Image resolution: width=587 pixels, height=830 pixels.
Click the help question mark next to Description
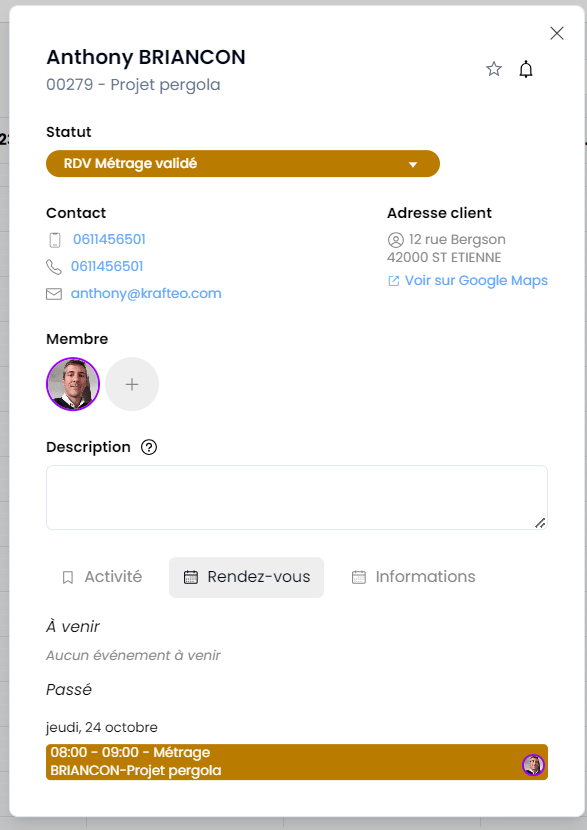pyautogui.click(x=149, y=447)
